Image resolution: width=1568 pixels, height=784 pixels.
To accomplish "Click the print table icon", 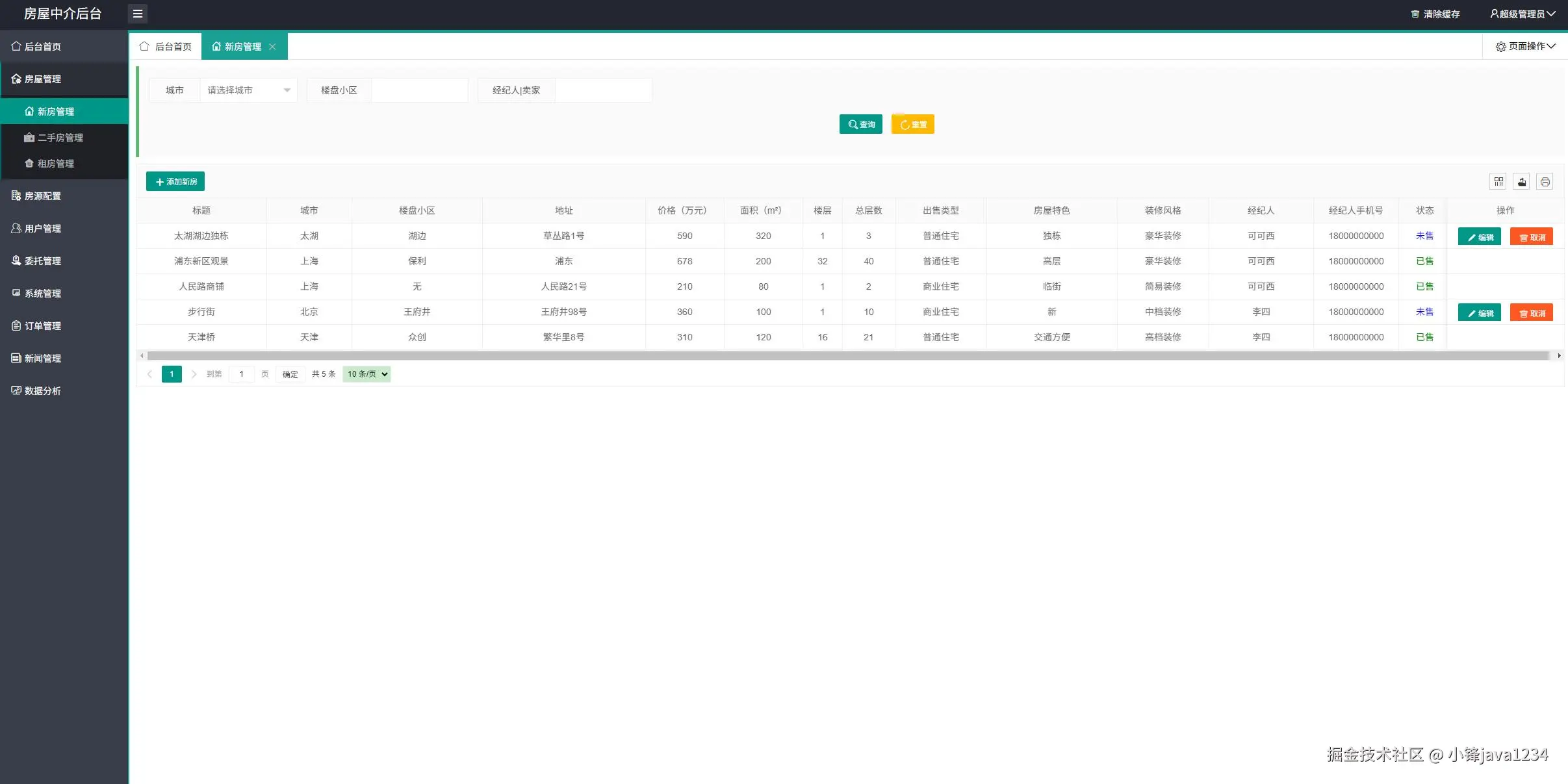I will (1545, 182).
